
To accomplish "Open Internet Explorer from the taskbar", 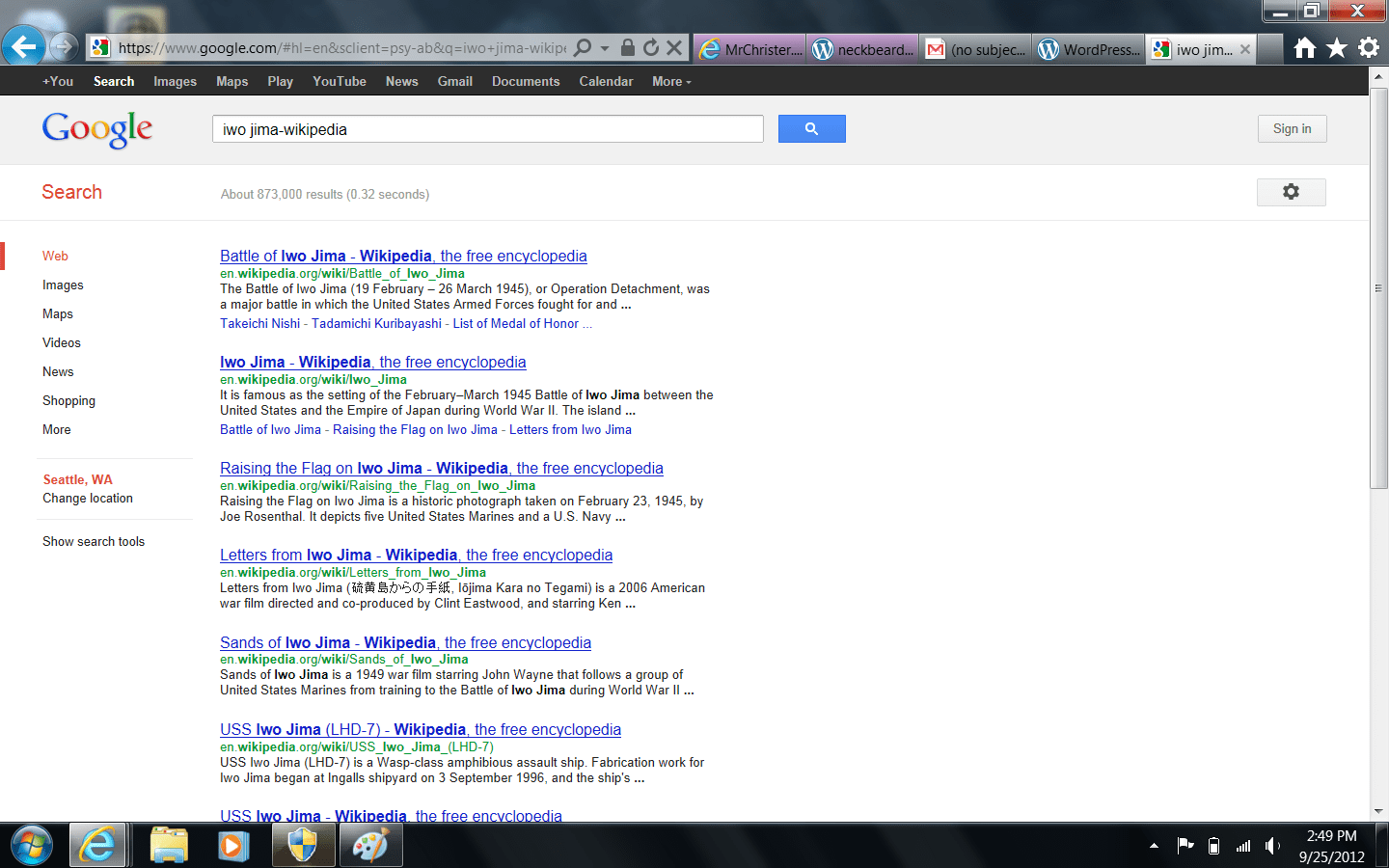I will 98,846.
